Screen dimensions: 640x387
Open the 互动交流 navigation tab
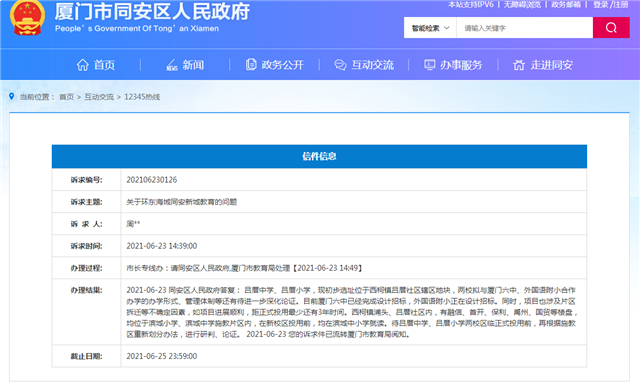tap(373, 64)
